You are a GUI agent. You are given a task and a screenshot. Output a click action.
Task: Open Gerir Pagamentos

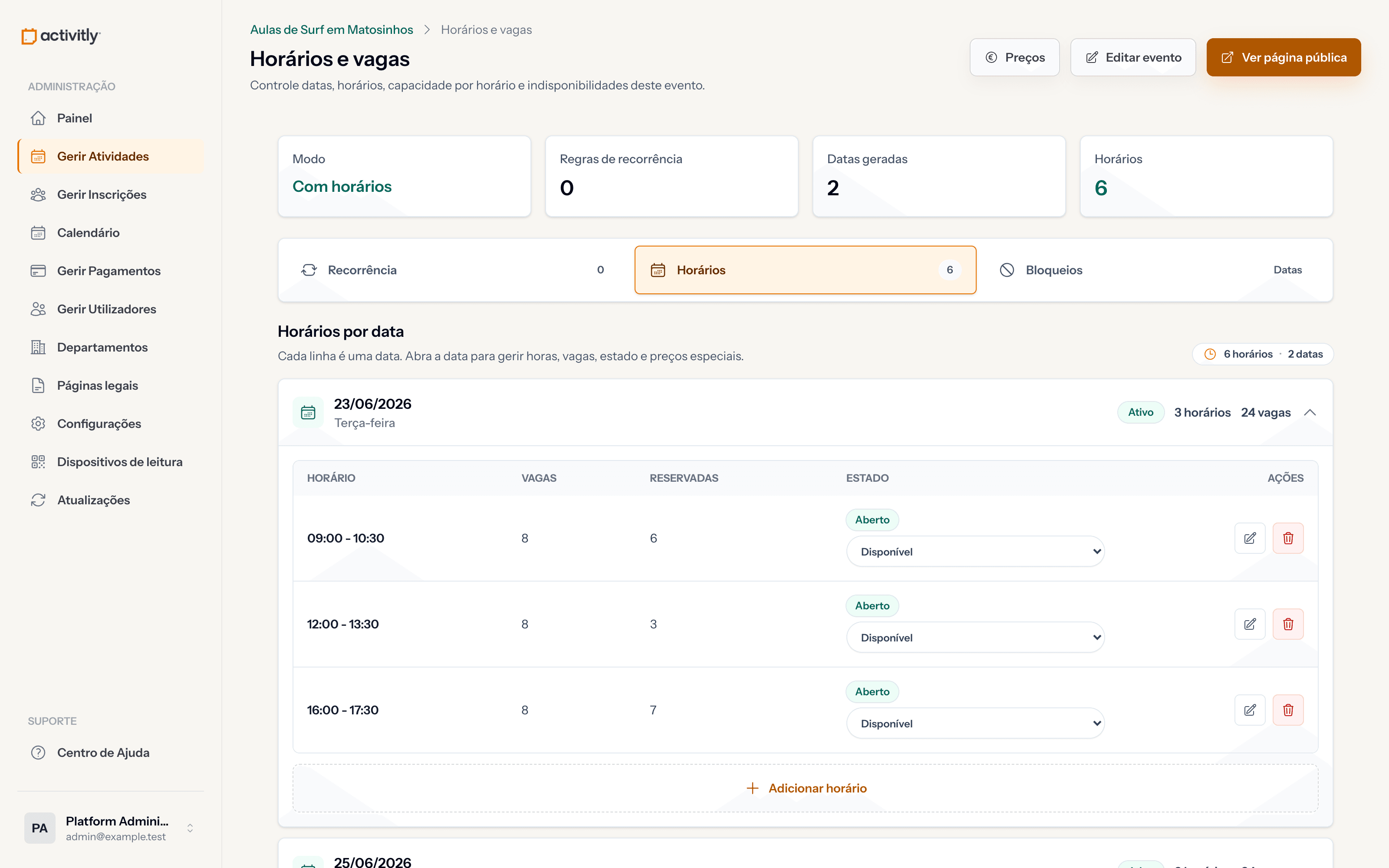(111, 271)
